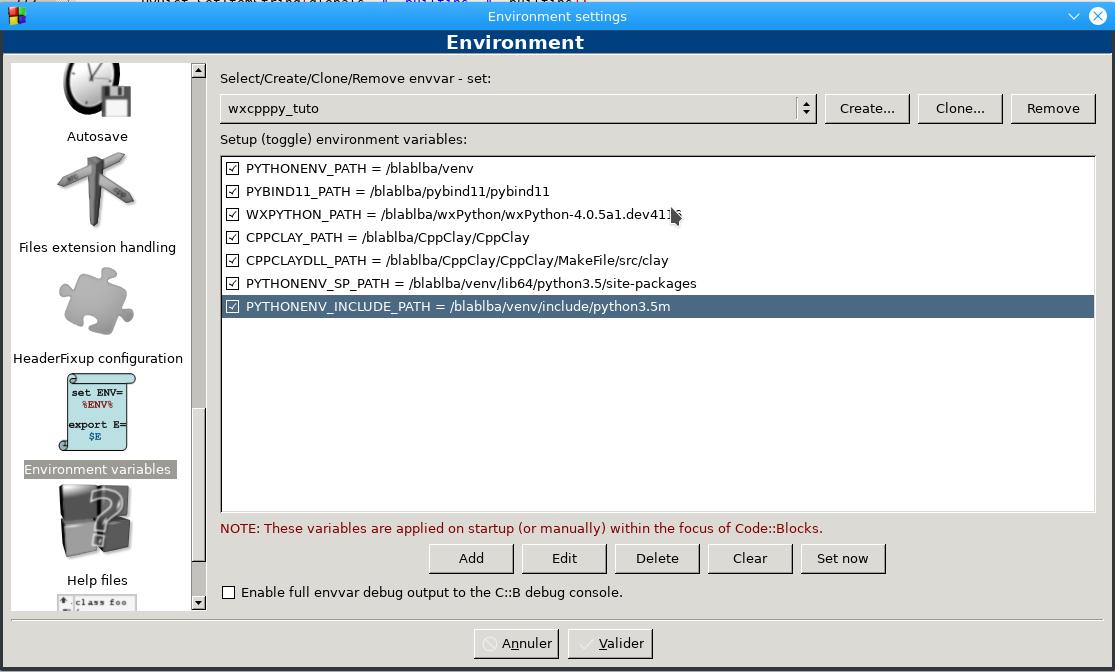Screen dimensions: 1115x672
Task: Click the Environment variables label
Action: [x=97, y=469]
